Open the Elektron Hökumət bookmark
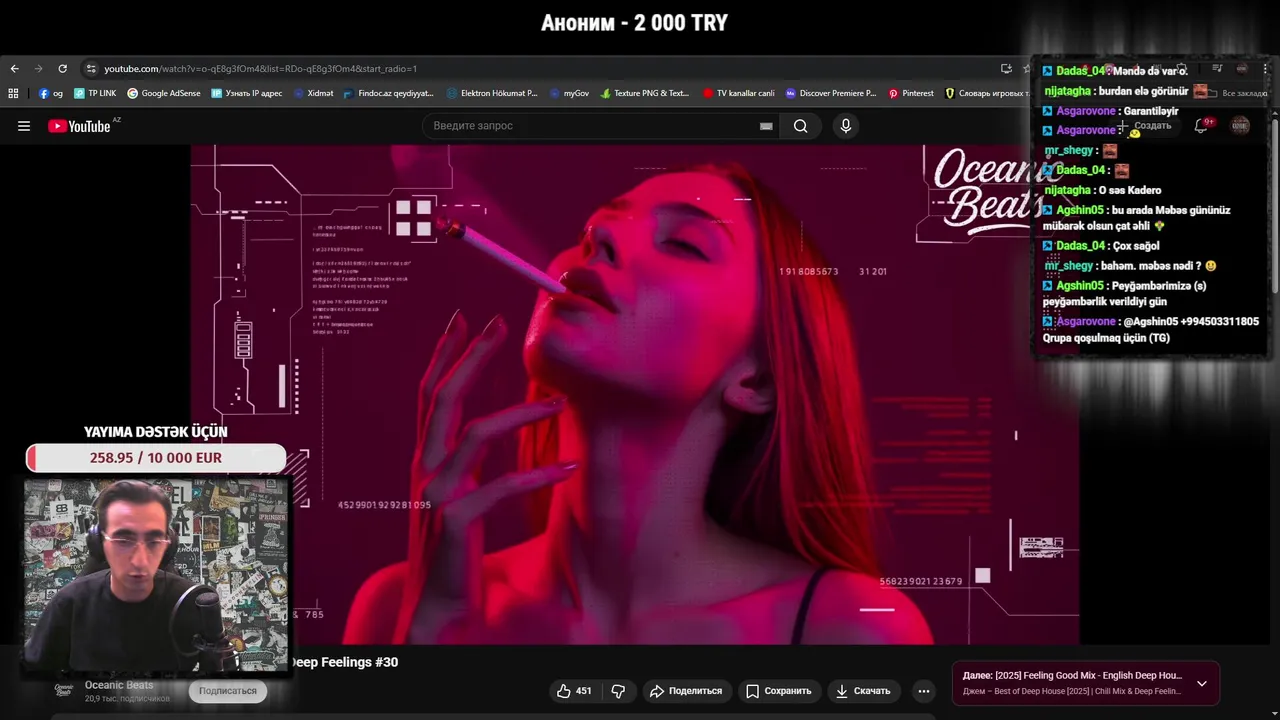Viewport: 1280px width, 720px height. click(x=492, y=93)
